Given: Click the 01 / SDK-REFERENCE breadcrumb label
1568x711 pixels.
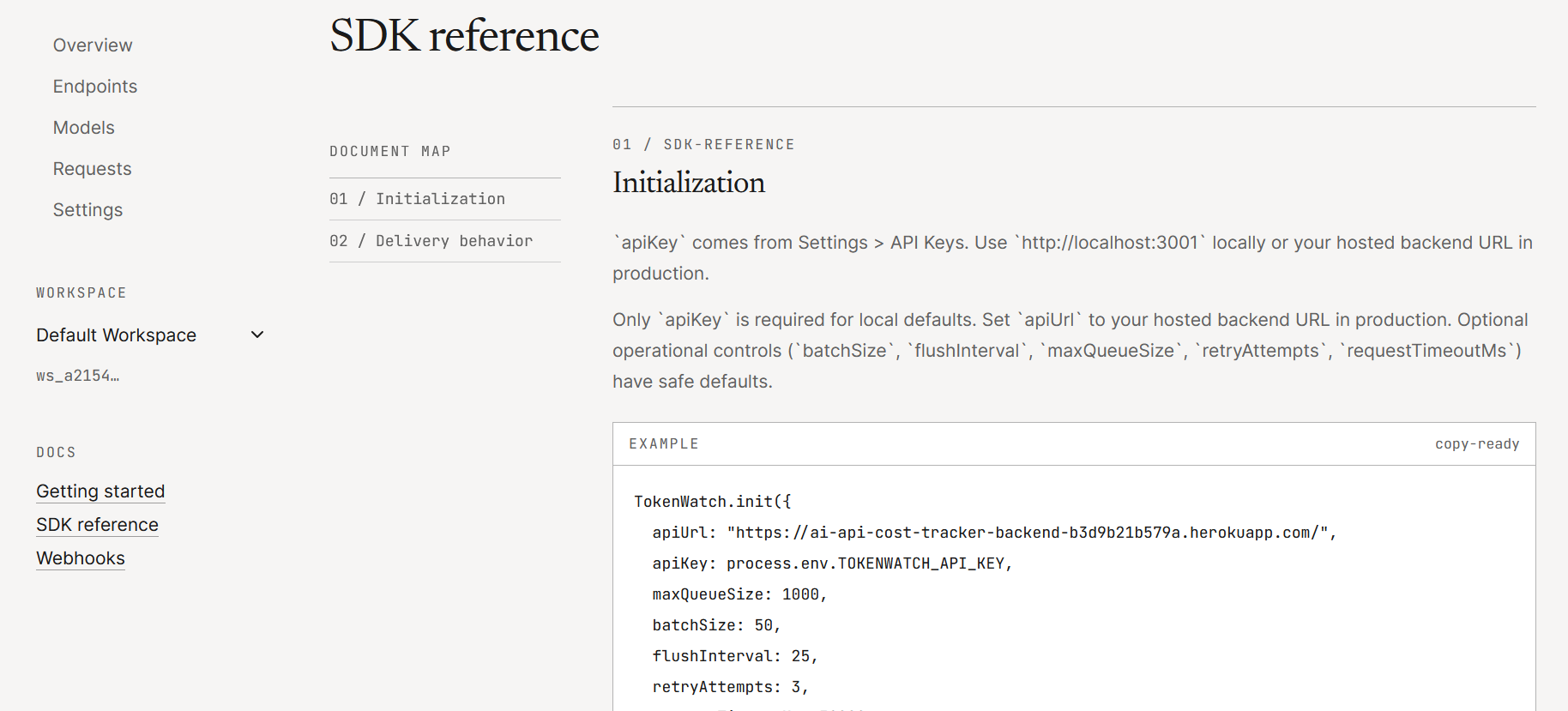Looking at the screenshot, I should [703, 145].
